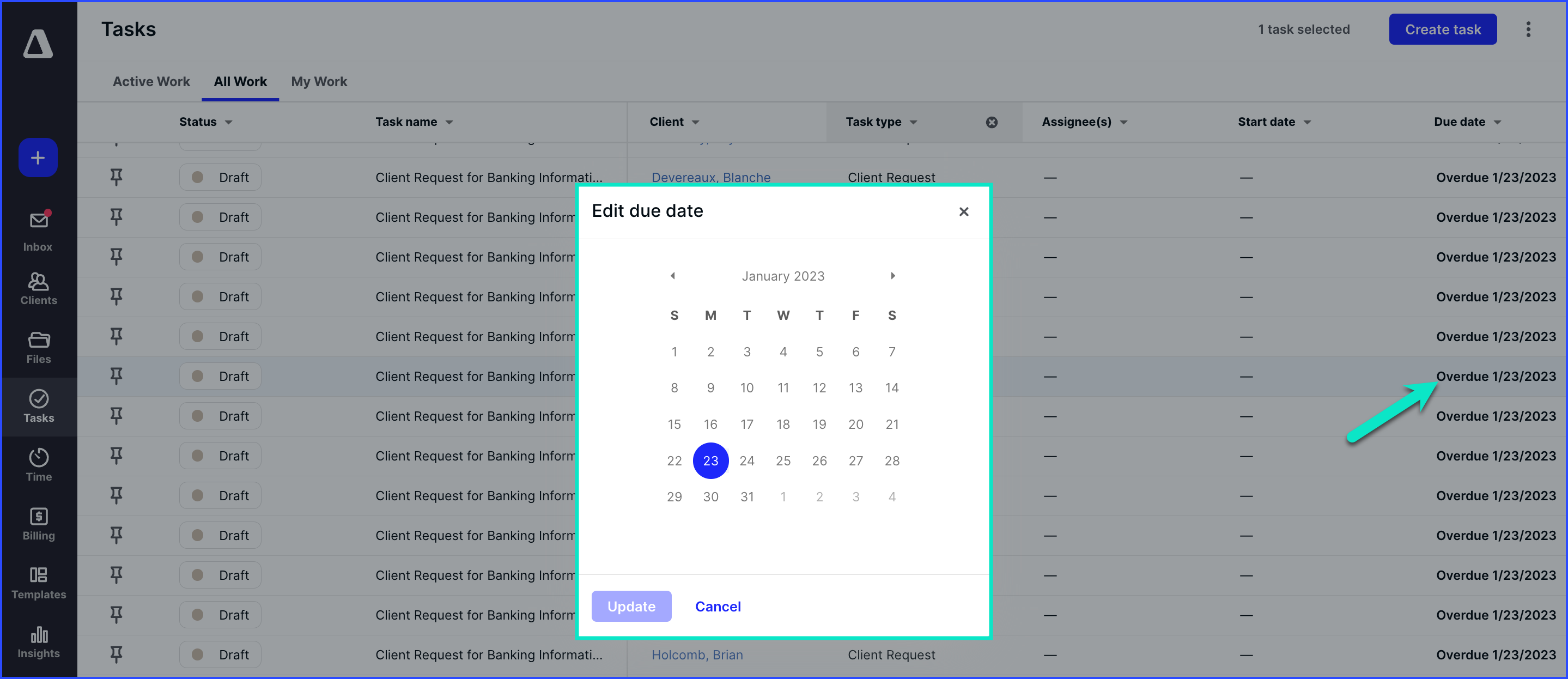The width and height of the screenshot is (1568, 679).
Task: Open the Due date column dropdown
Action: [1497, 123]
